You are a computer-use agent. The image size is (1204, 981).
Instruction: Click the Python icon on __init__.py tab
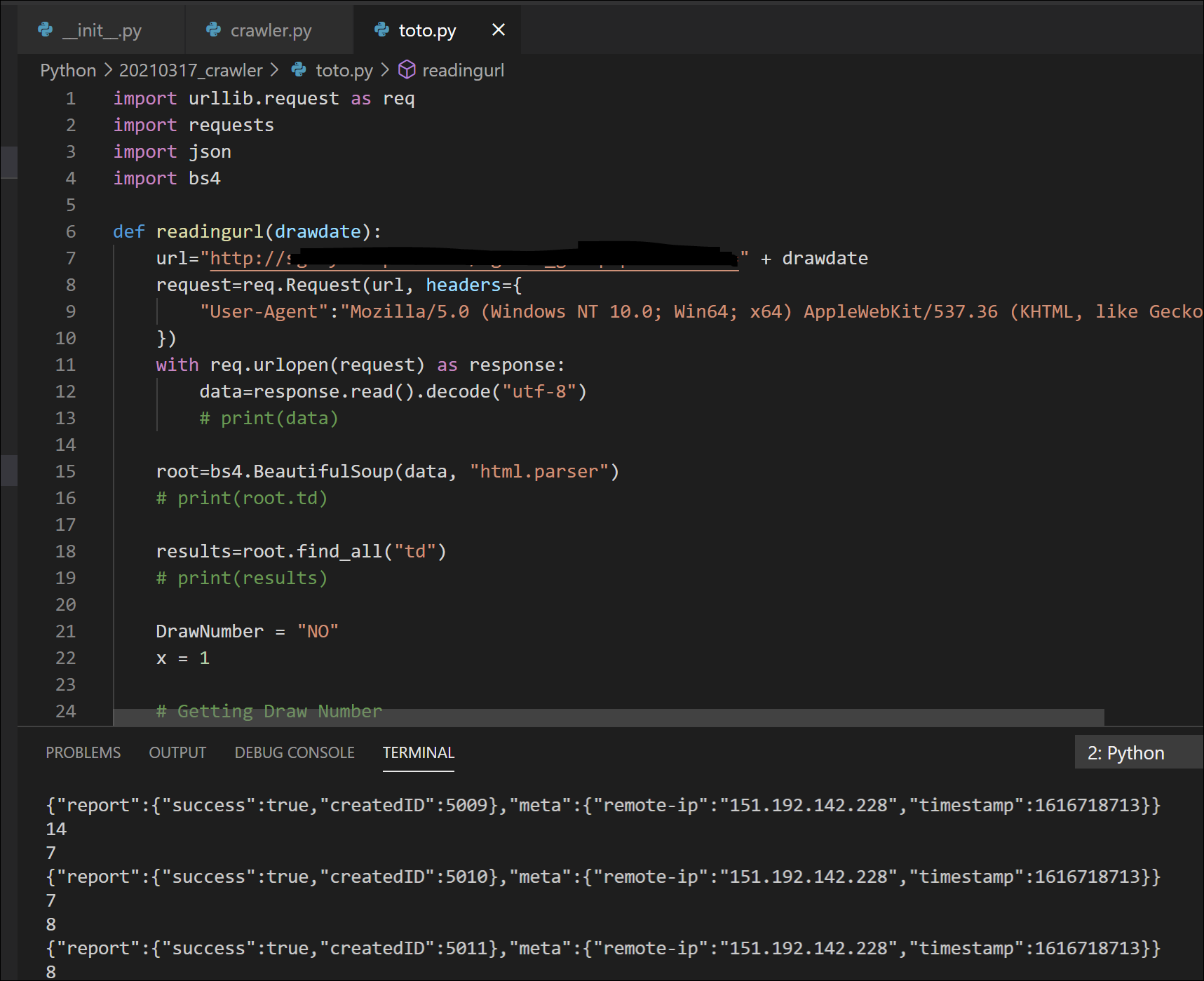[x=46, y=30]
